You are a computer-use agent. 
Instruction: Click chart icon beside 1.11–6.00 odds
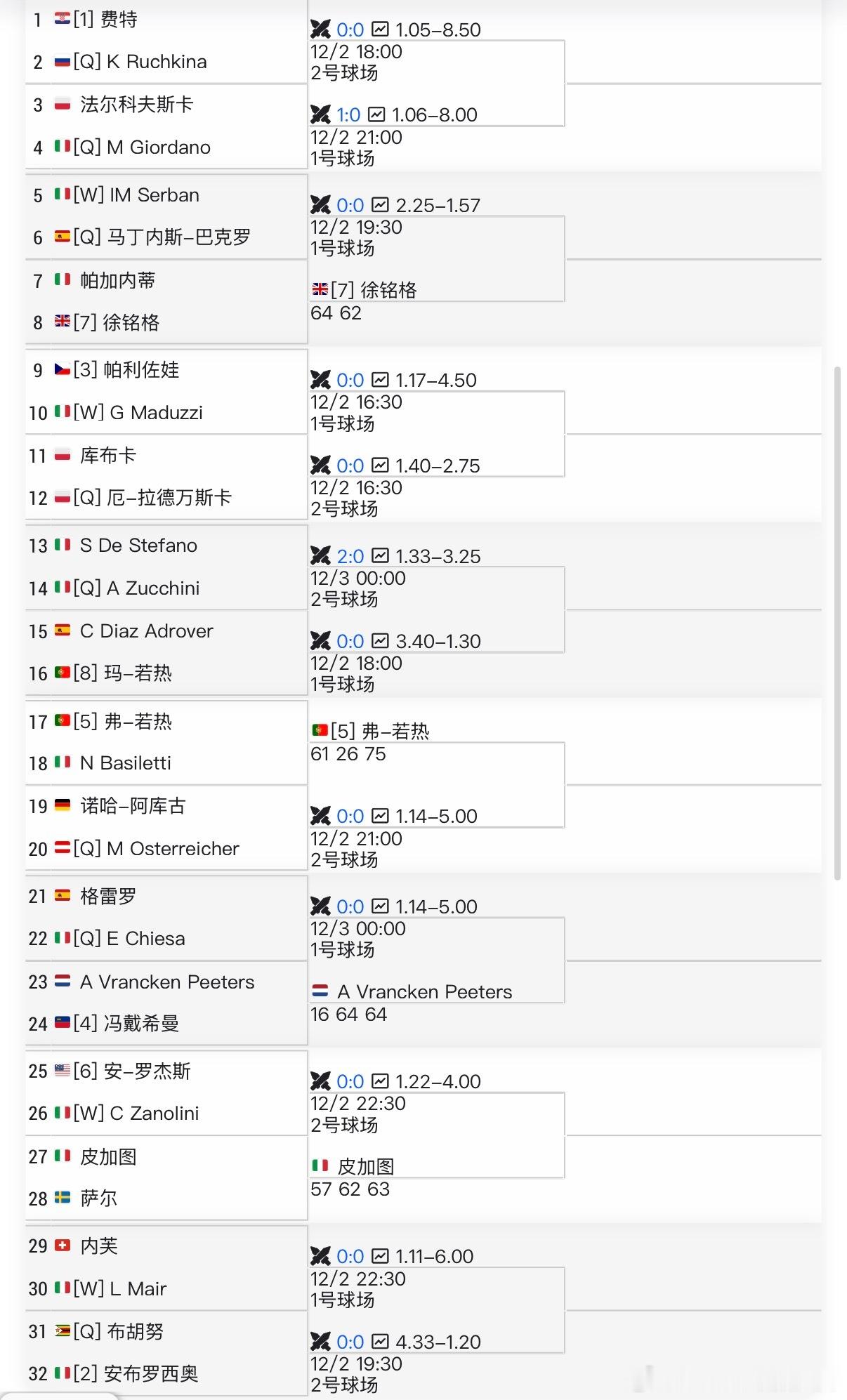tap(380, 1256)
